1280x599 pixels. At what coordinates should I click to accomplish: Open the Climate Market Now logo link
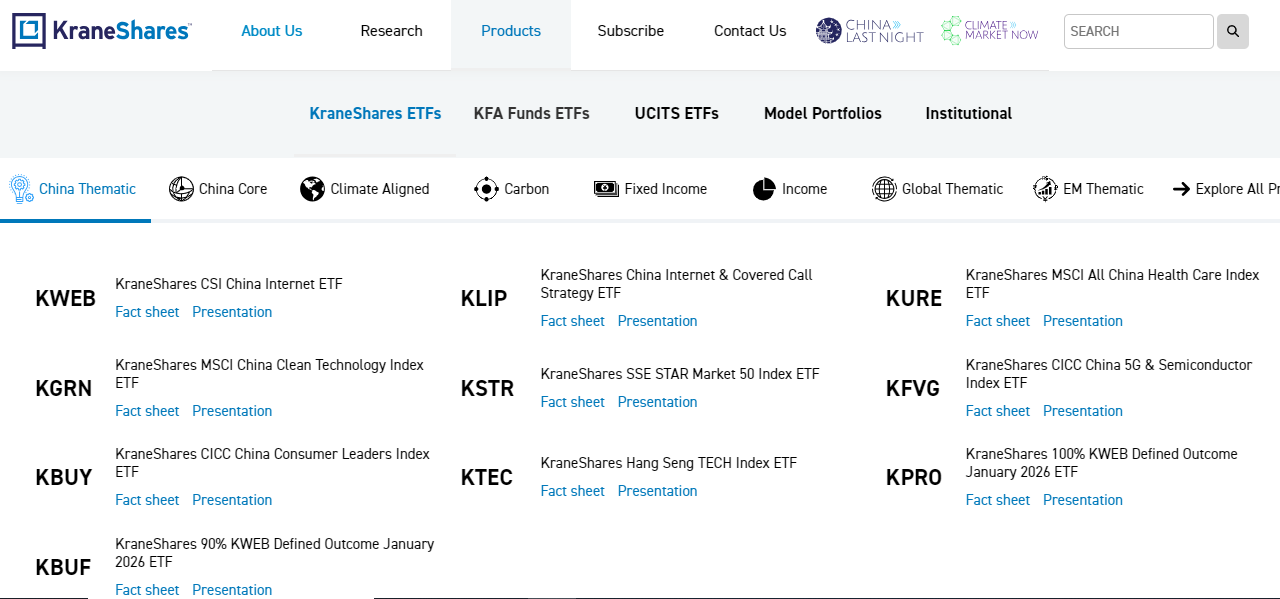click(989, 31)
